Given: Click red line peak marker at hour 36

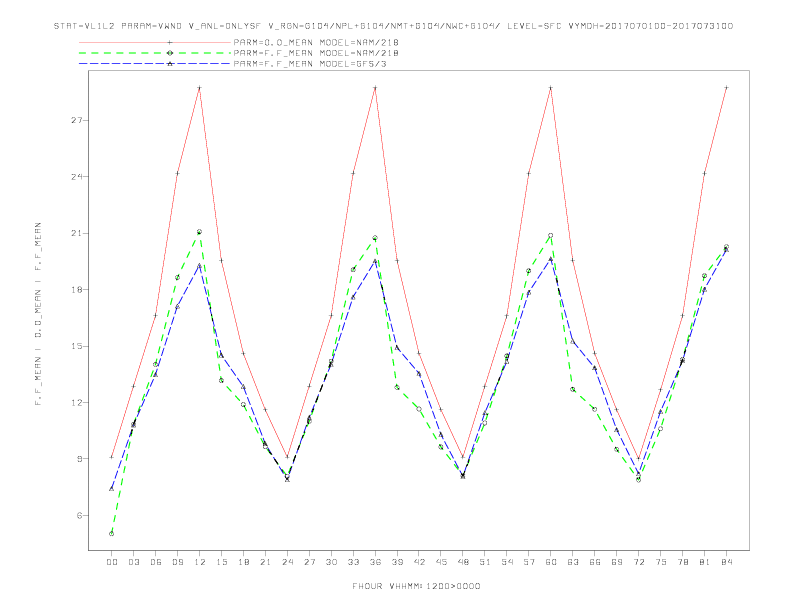Looking at the screenshot, I should (375, 88).
